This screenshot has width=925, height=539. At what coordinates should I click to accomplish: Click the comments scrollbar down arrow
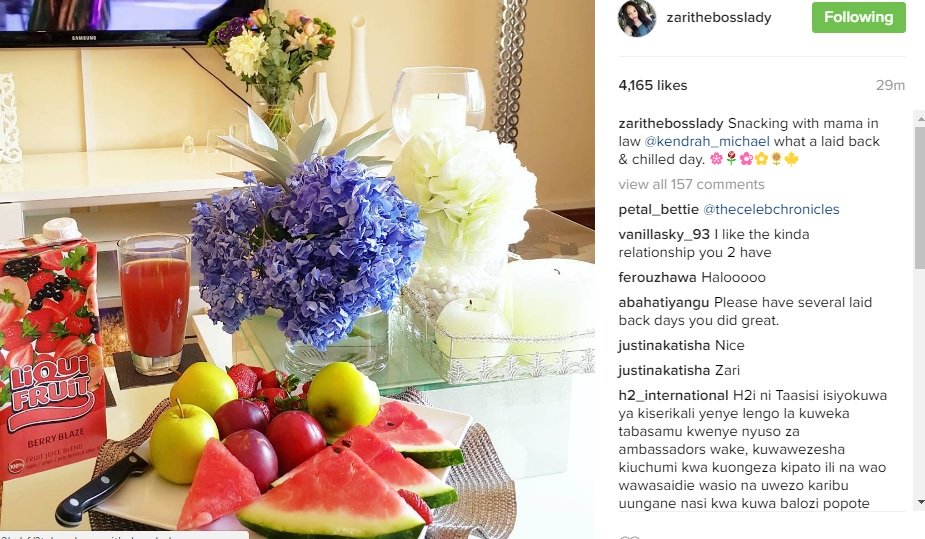920,502
